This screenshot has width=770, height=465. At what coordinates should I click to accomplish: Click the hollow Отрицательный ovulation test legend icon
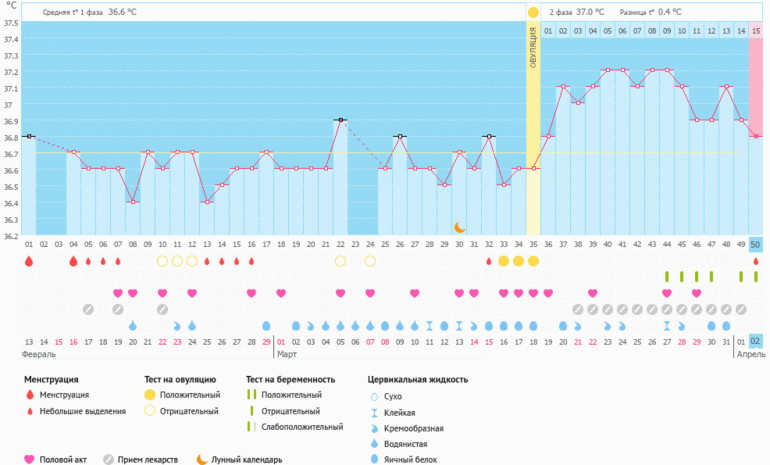[x=151, y=411]
